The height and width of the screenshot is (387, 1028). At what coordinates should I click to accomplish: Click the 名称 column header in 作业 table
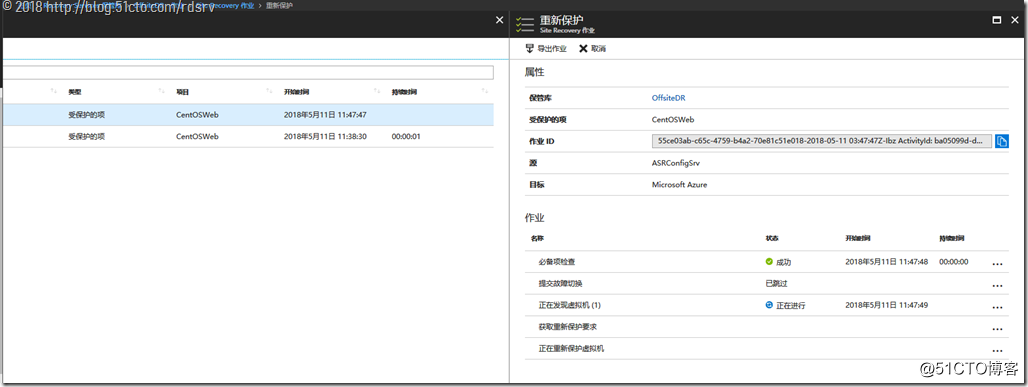(538, 238)
